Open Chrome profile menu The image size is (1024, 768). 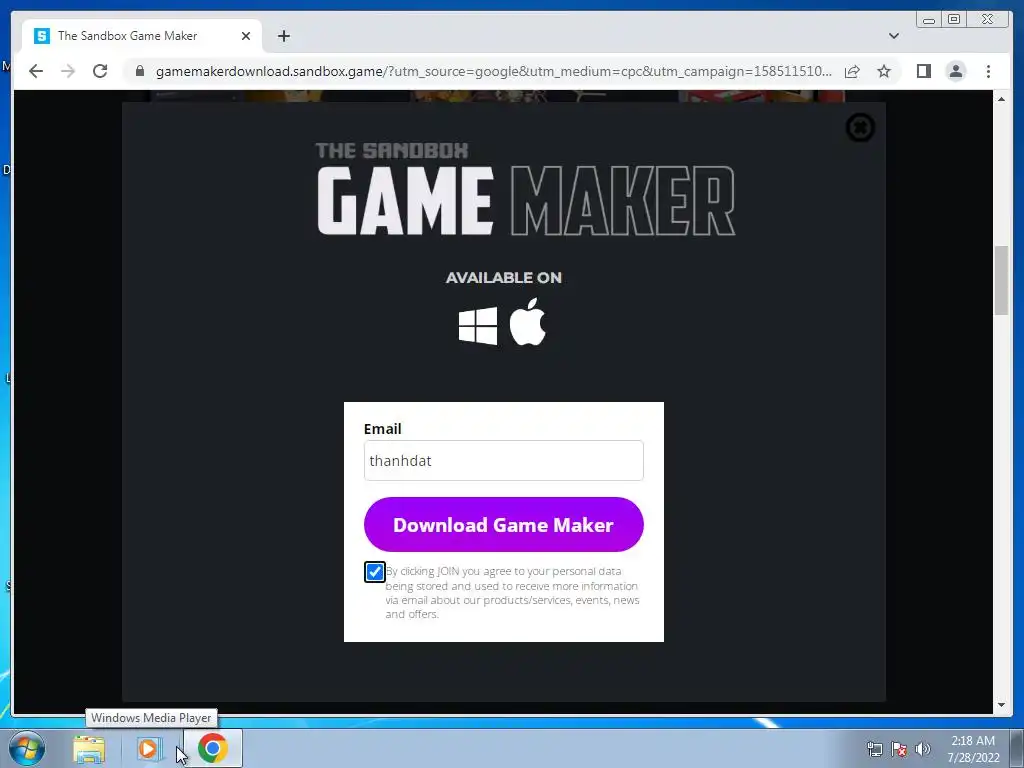955,71
